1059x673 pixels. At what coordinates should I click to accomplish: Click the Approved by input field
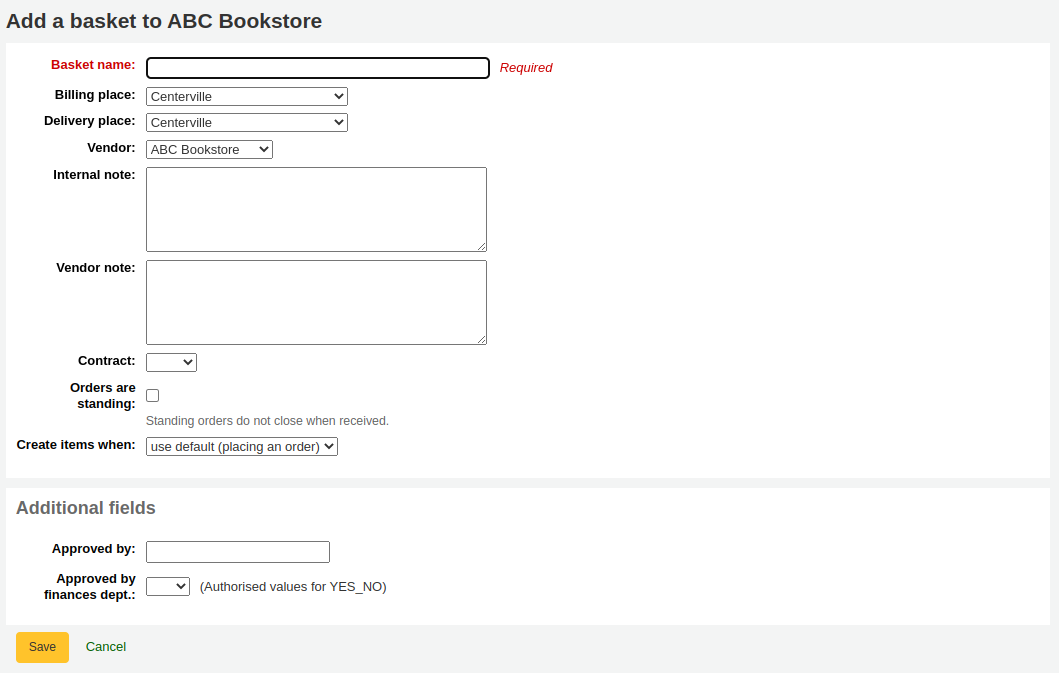(x=237, y=551)
